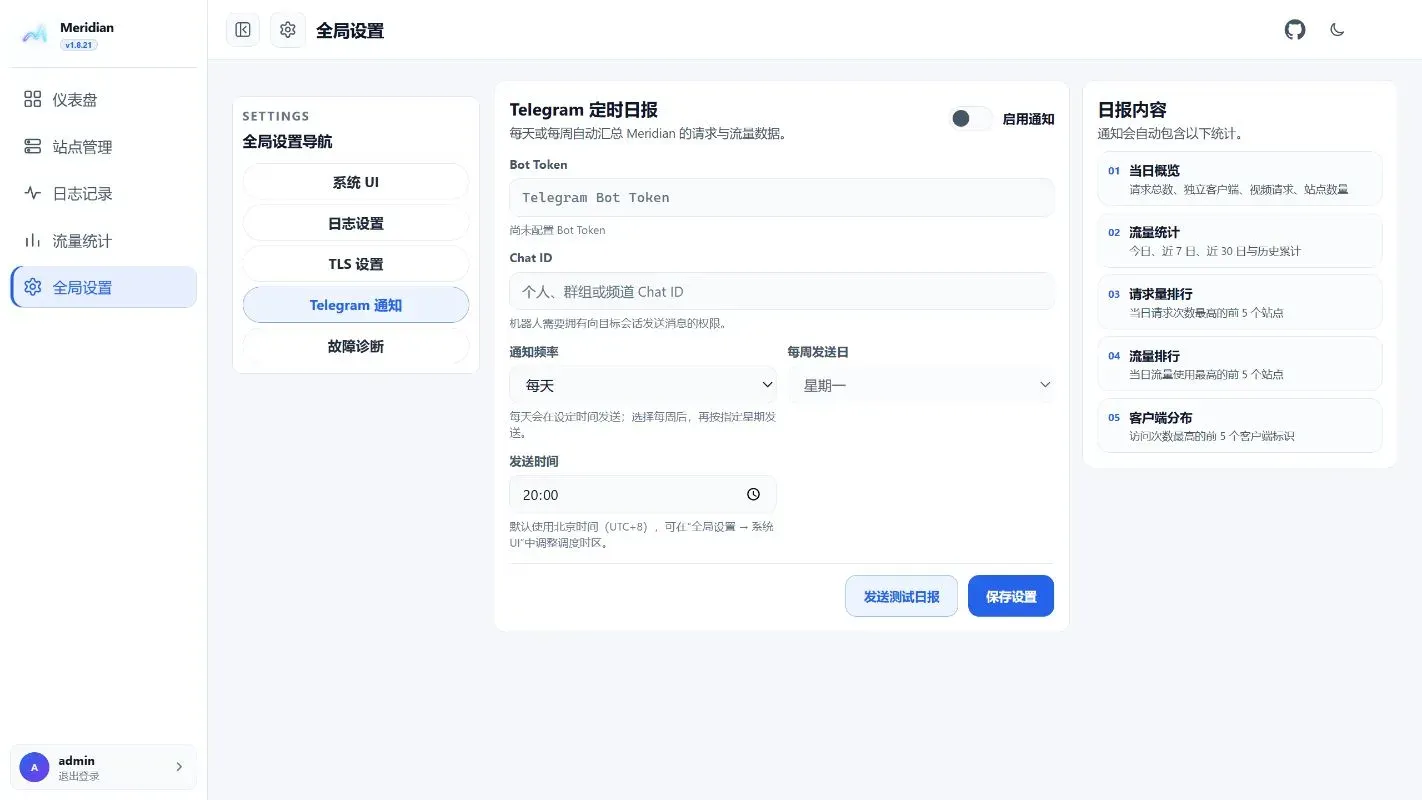Click the 流量统计 report card numbered 02
Viewport: 1422px width, 800px height.
click(1240, 241)
